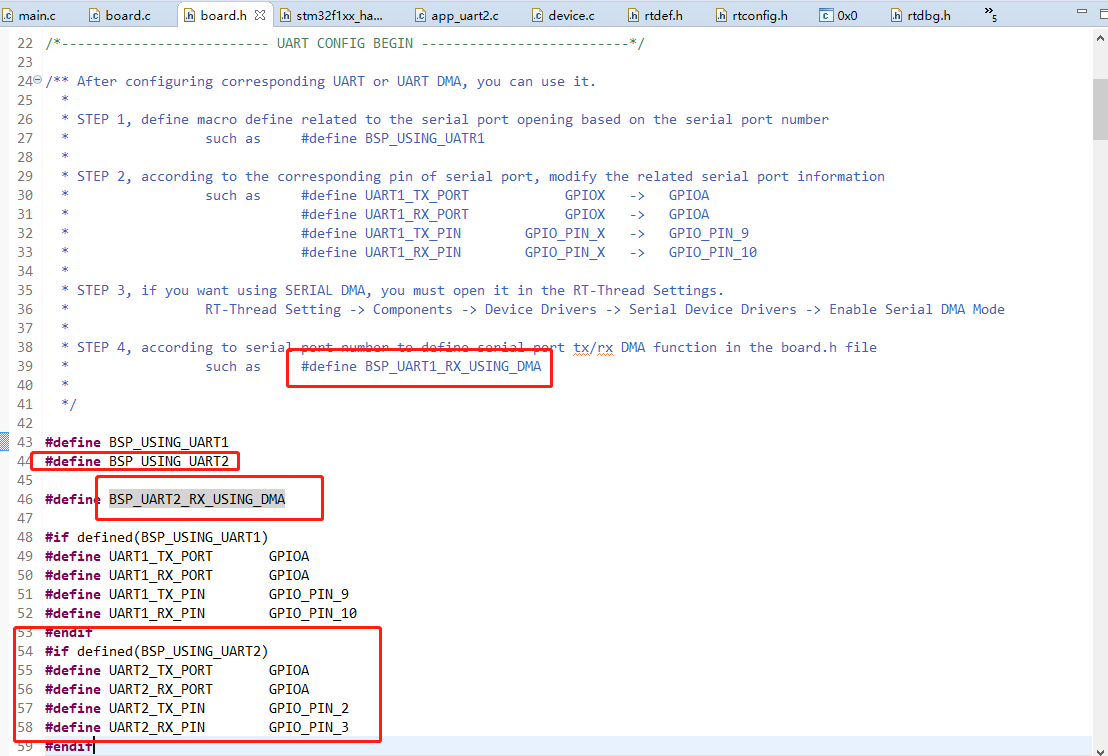
Task: Click the change marker beside line 43
Action: click(5, 441)
